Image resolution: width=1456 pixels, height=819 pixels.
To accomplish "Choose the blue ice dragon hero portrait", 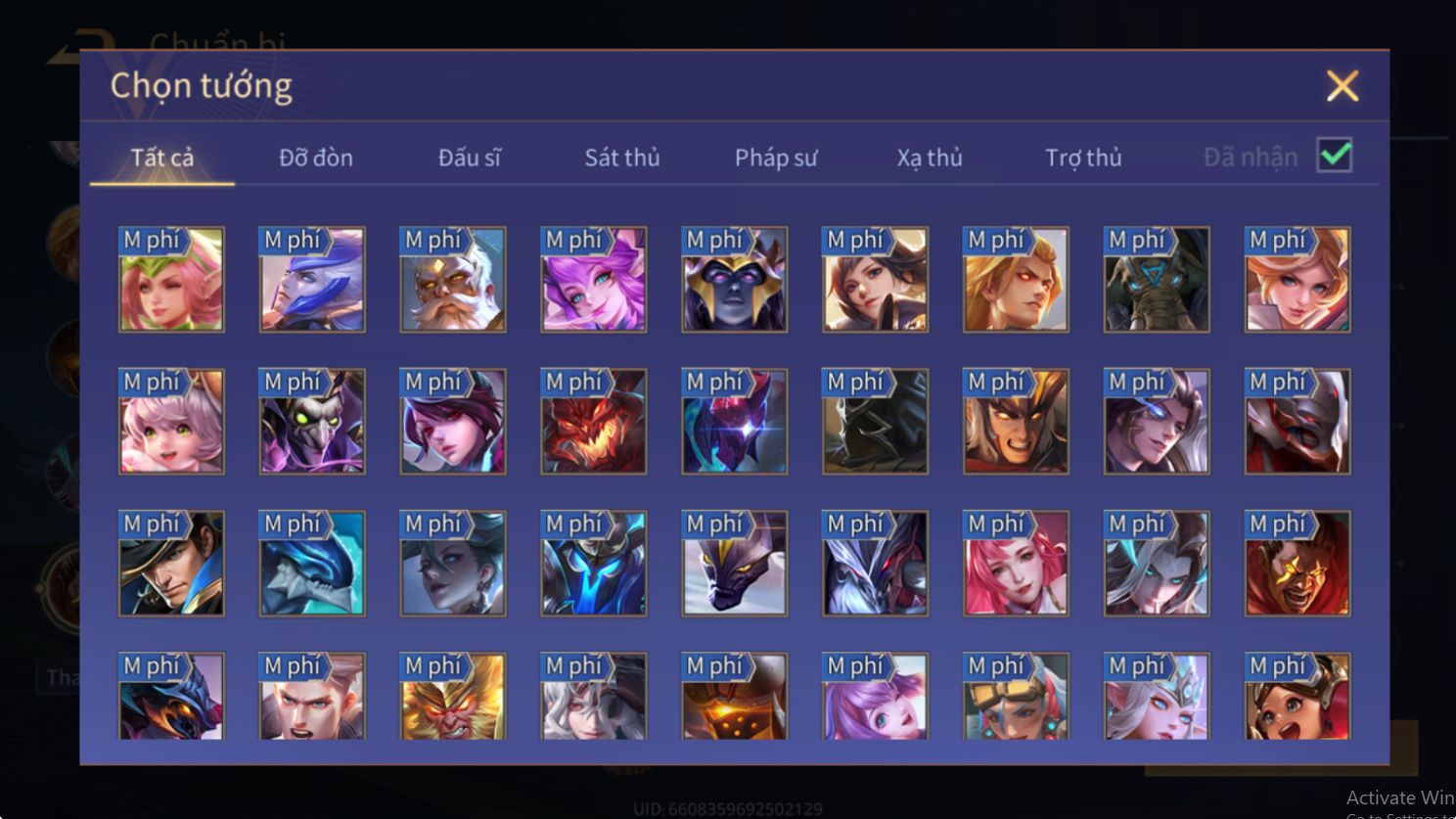I will click(x=312, y=564).
